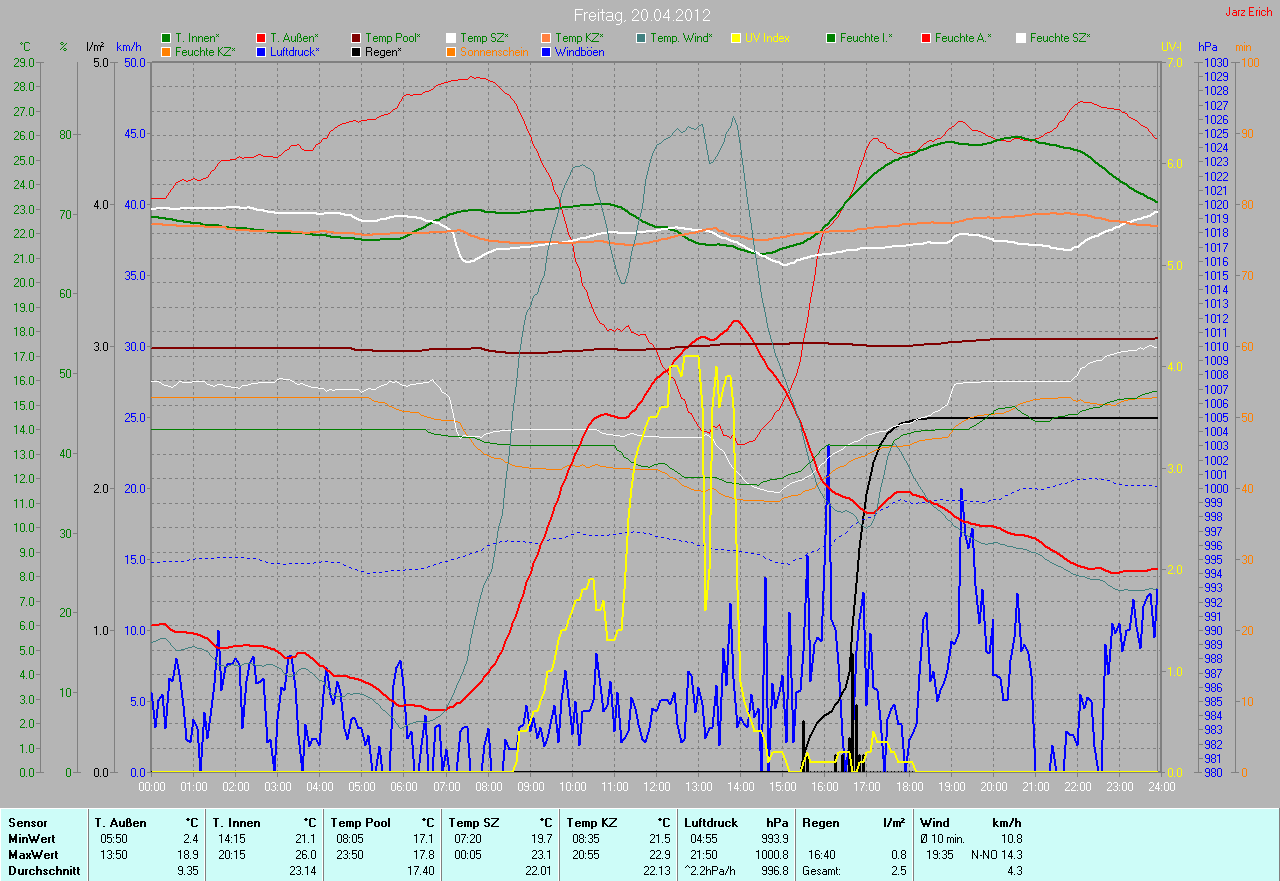Select the 'Regen*' legend label
The height and width of the screenshot is (881, 1280).
click(383, 51)
